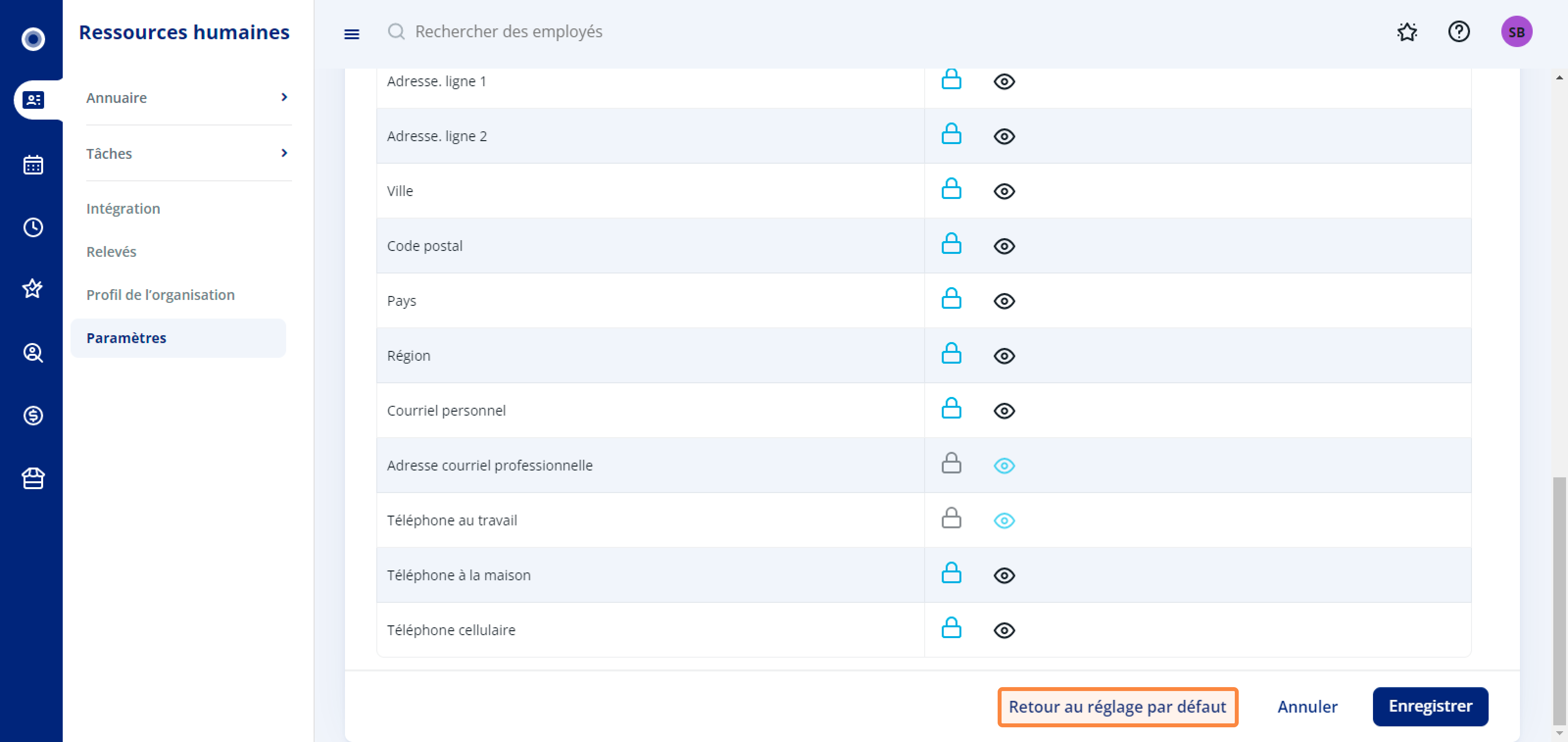Open Profil de l'organisation
Screen dimensions: 1568x742
pos(160,295)
